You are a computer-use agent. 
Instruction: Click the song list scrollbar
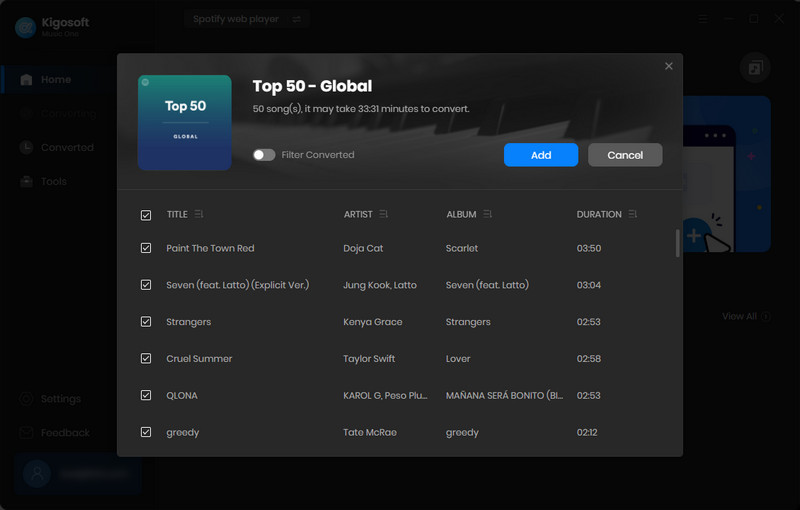pos(678,243)
